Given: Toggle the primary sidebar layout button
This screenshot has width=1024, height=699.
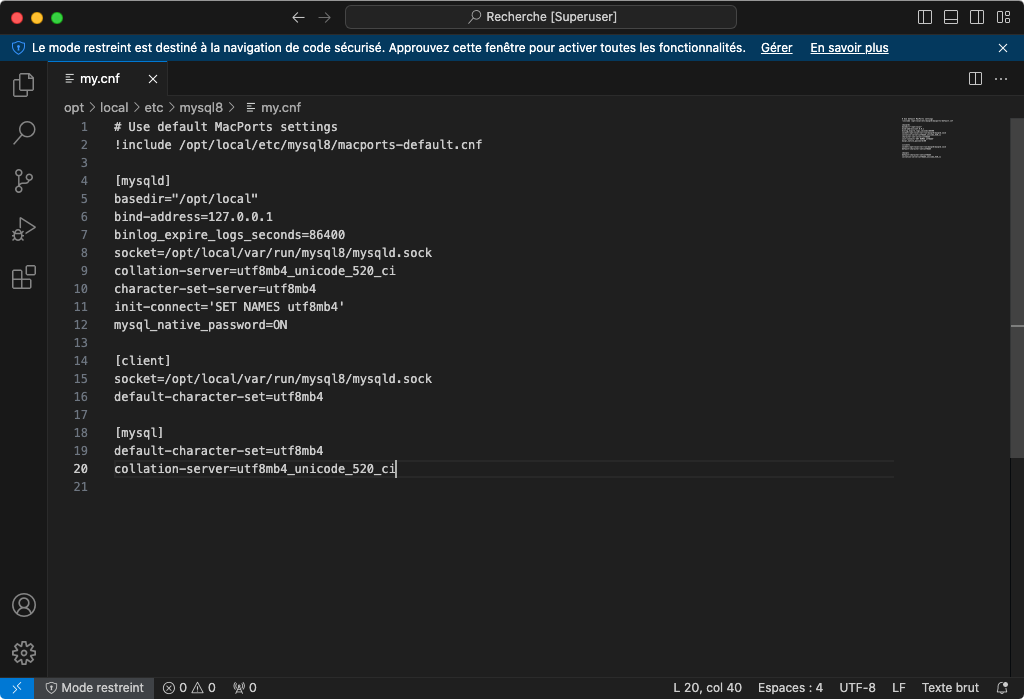Looking at the screenshot, I should click(x=925, y=17).
